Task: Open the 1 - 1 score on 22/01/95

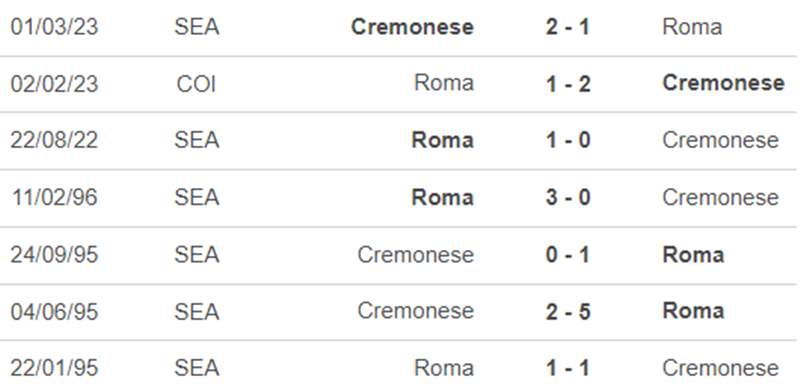Action: coord(567,369)
